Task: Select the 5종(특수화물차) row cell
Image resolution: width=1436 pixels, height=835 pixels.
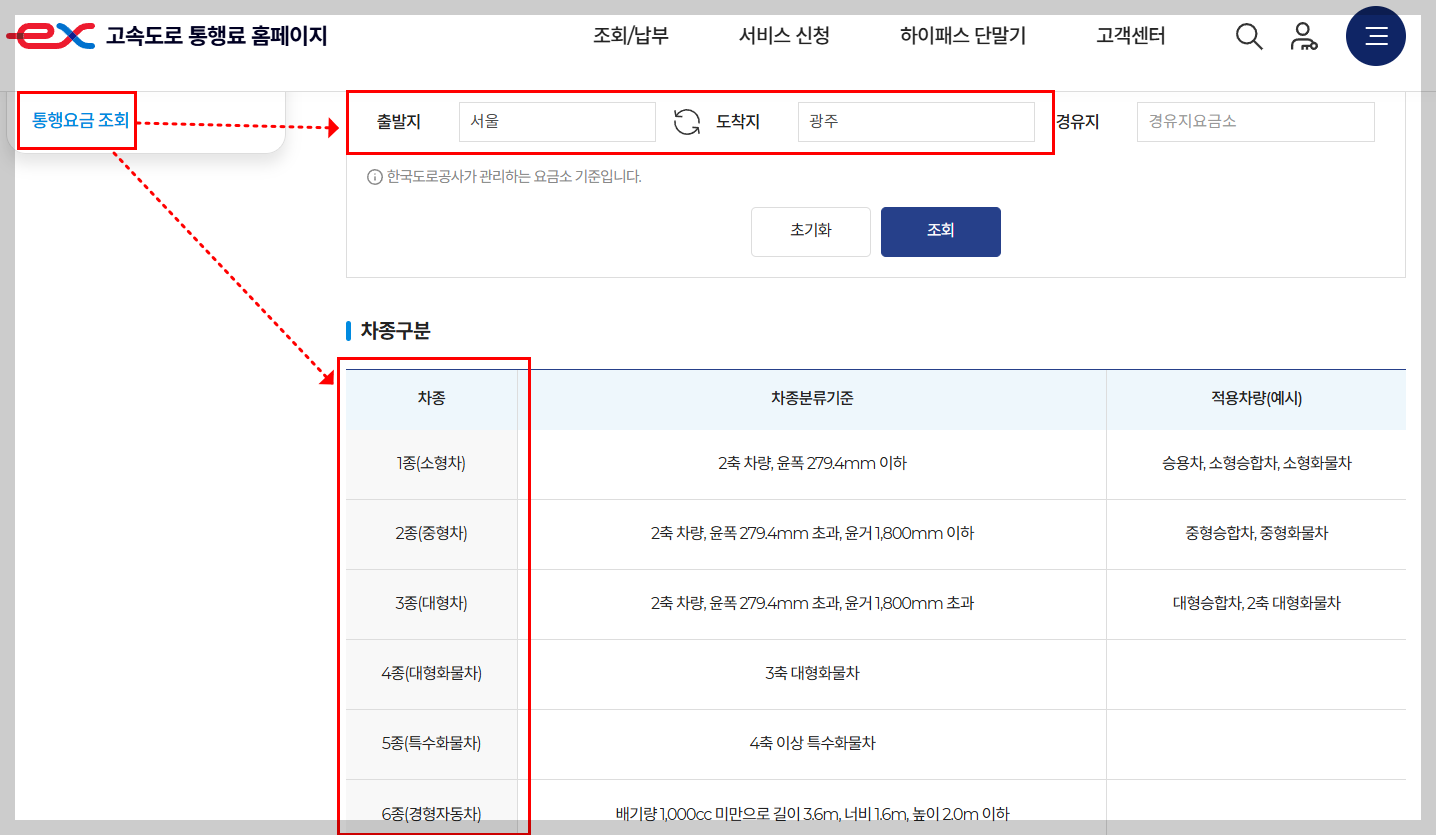Action: pyautogui.click(x=432, y=744)
